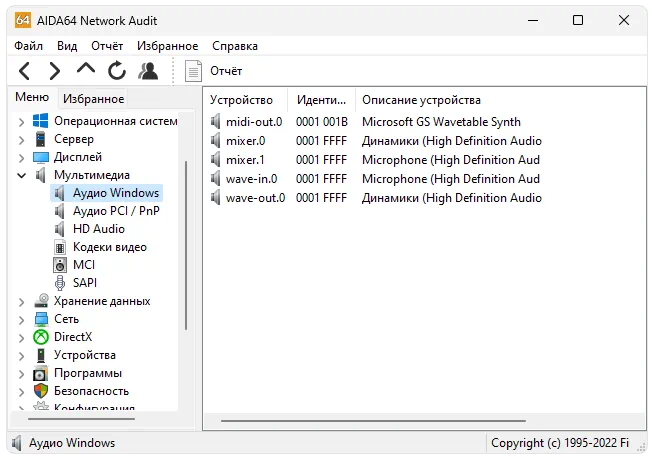Click the user silhouette toolbar icon
Image resolution: width=652 pixels, height=460 pixels.
pos(148,71)
